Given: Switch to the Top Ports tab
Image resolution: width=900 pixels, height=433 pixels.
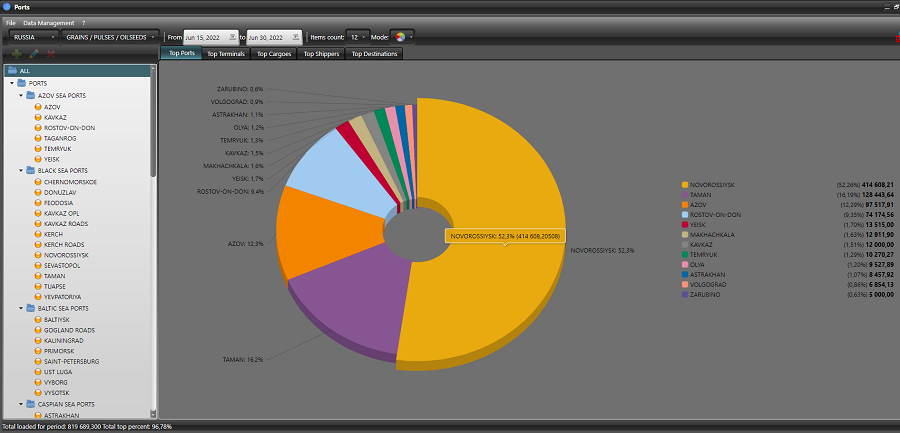Looking at the screenshot, I should click(x=181, y=53).
